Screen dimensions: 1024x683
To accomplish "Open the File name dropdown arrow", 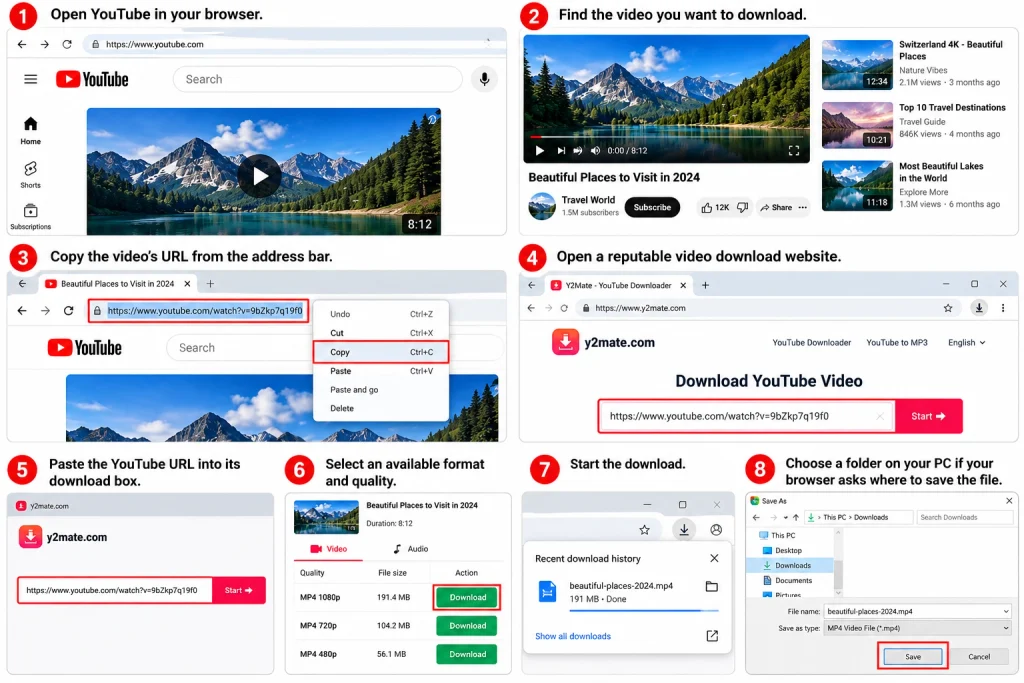I will tap(1006, 612).
